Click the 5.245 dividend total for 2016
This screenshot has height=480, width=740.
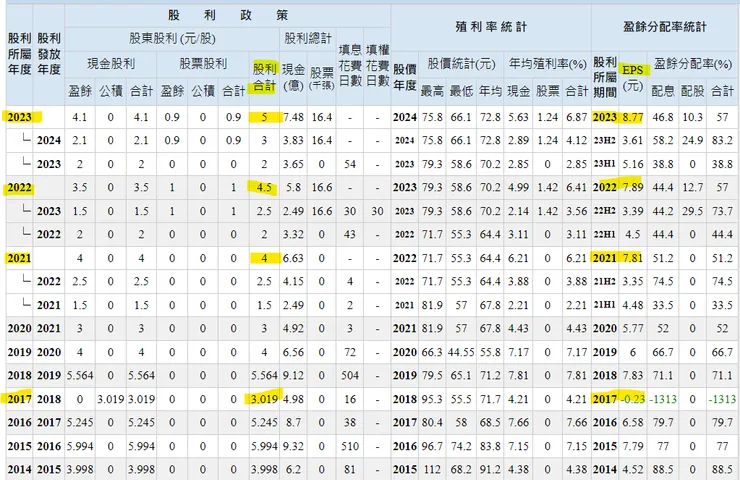264,422
